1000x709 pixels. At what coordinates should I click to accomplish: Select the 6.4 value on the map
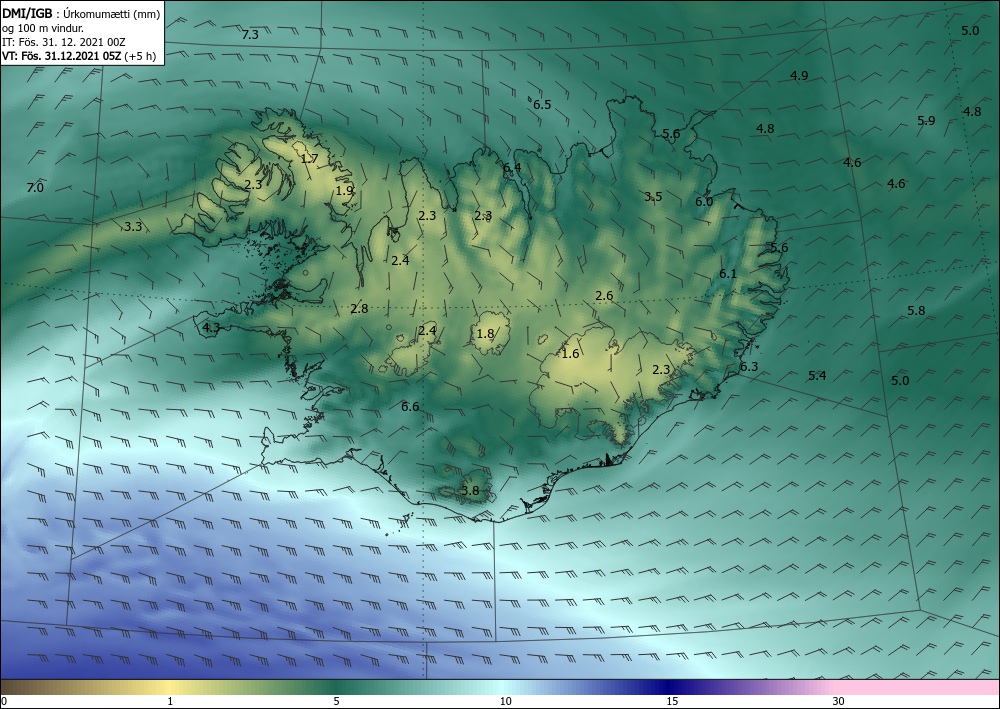[x=512, y=167]
